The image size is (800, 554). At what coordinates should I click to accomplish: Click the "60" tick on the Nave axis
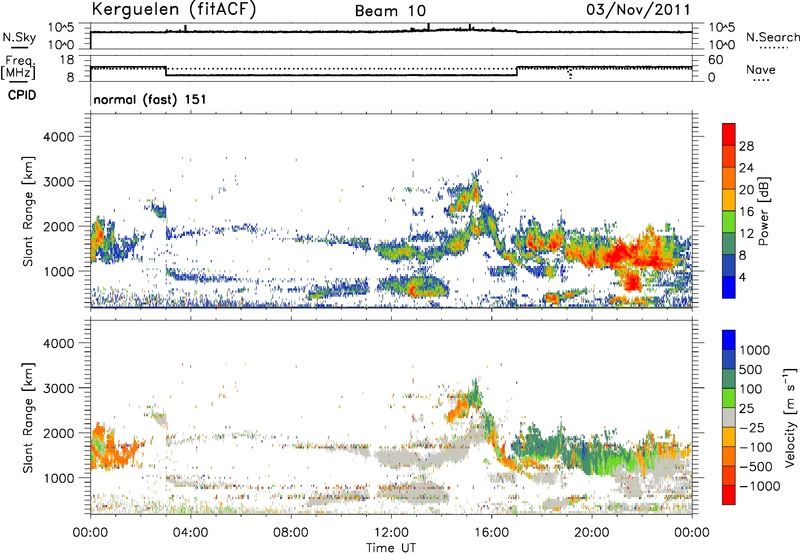point(715,60)
